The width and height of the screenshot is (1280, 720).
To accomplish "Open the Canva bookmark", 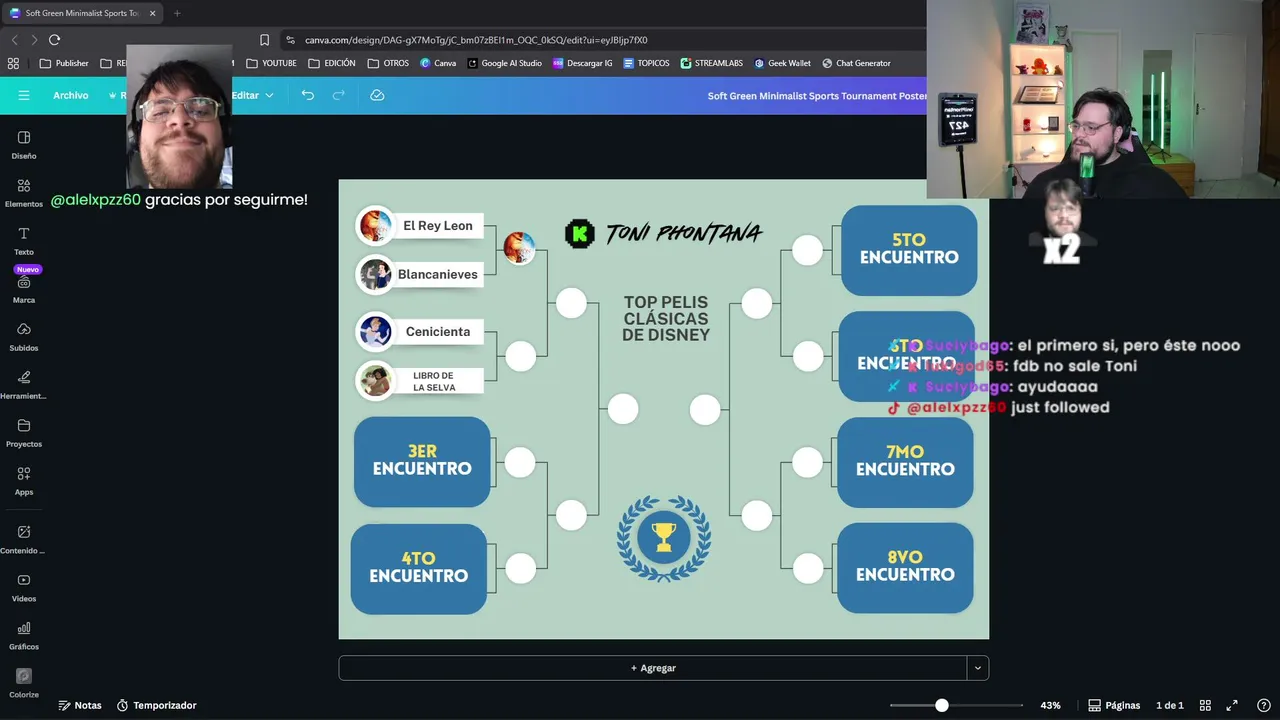I will (438, 63).
